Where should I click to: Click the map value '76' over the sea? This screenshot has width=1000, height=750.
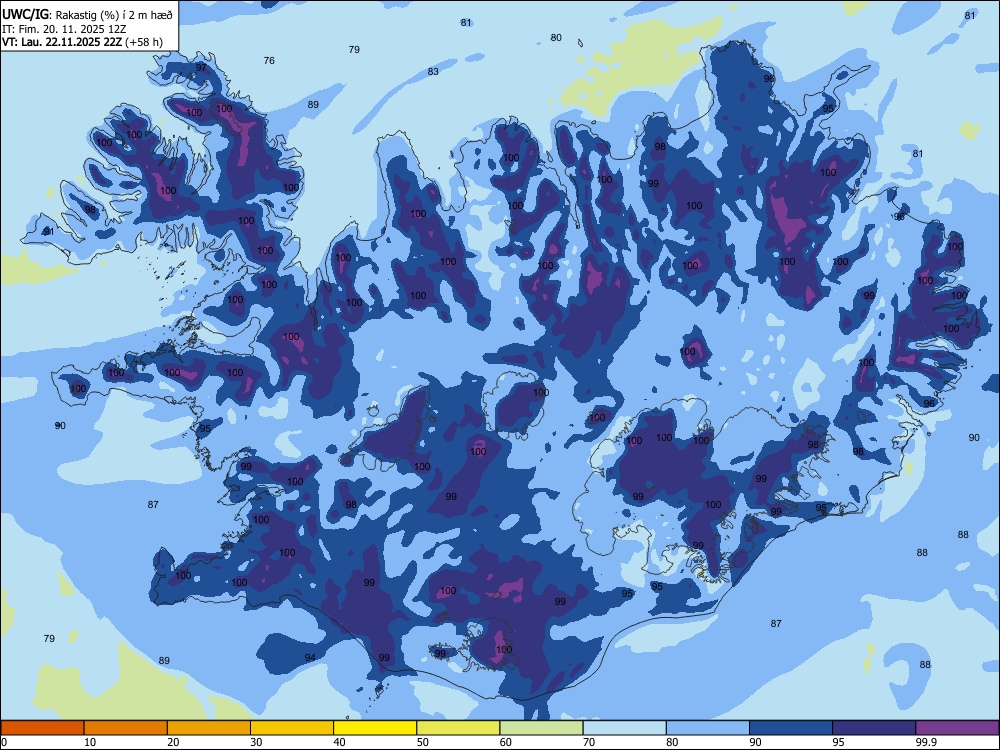(x=269, y=61)
